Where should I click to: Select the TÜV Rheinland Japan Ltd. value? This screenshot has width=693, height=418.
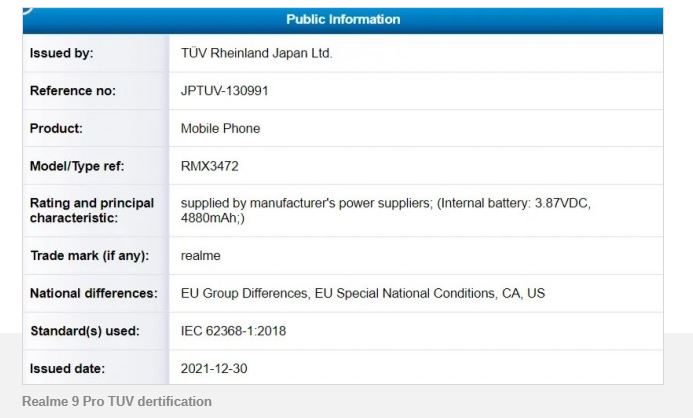pyautogui.click(x=256, y=54)
